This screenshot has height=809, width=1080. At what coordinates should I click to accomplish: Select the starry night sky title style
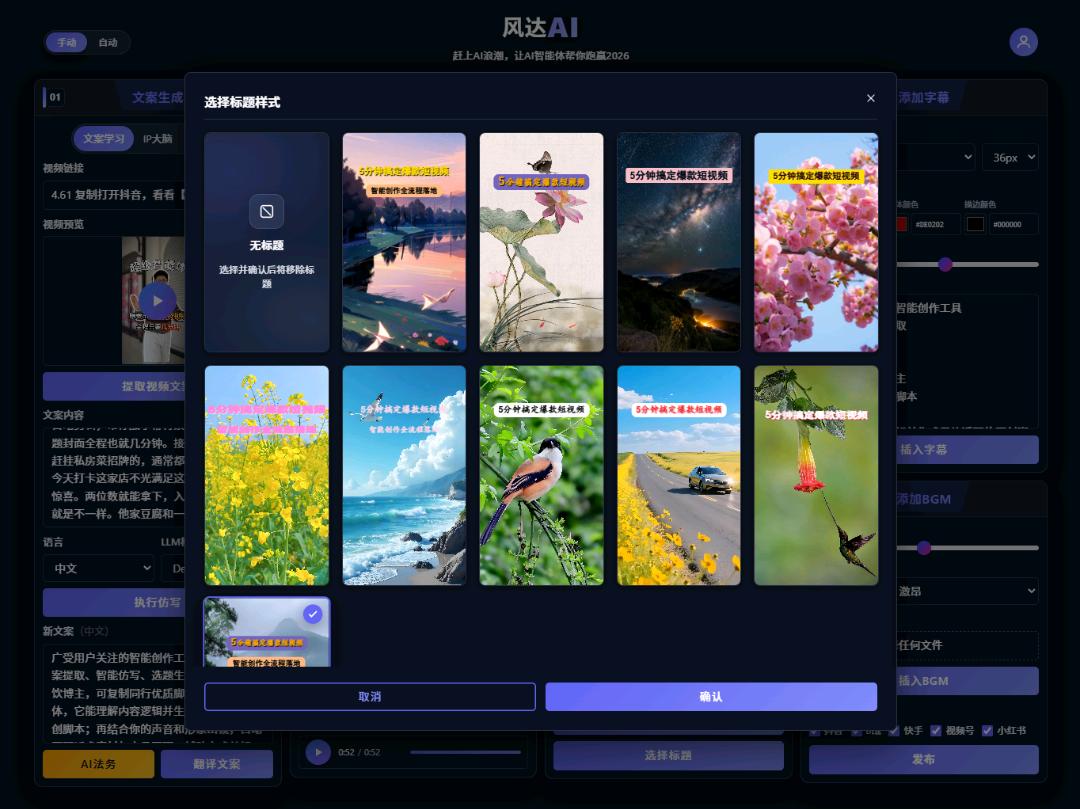(x=678, y=242)
